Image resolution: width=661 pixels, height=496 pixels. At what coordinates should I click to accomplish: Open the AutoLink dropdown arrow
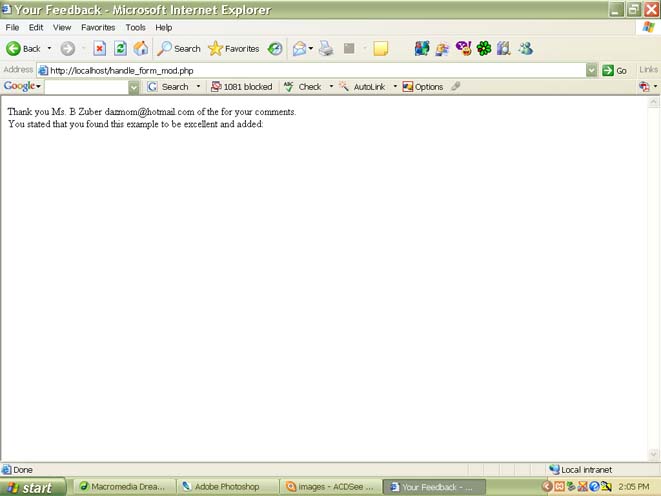[x=395, y=87]
